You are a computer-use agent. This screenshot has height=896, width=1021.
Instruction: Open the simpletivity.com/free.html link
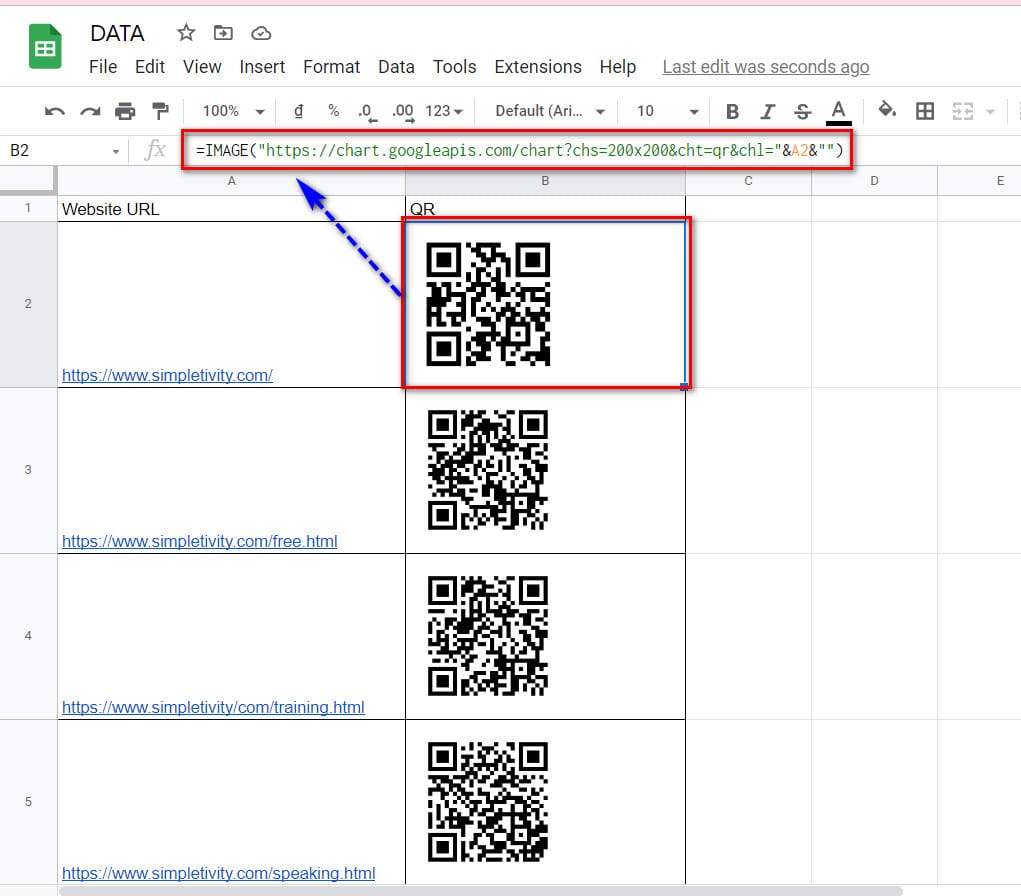click(199, 541)
